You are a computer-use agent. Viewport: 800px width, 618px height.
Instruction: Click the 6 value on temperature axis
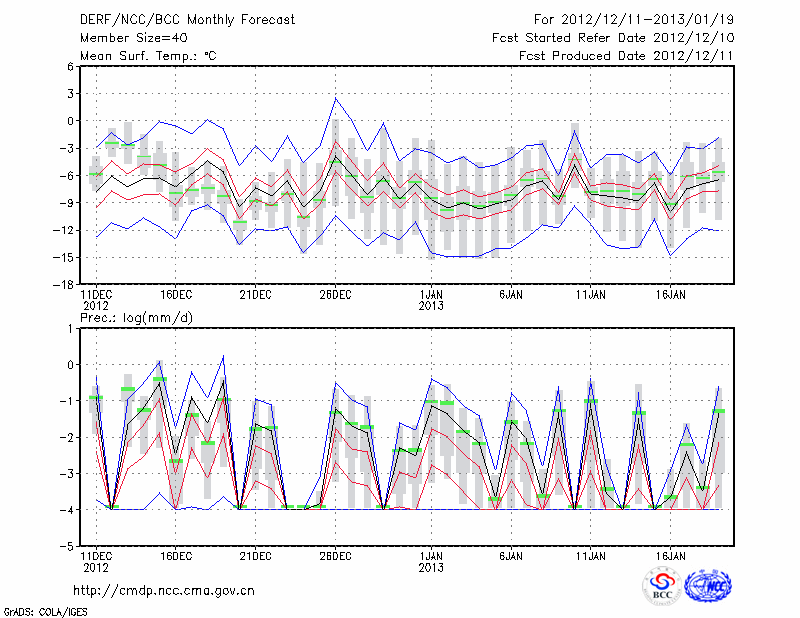click(x=72, y=66)
